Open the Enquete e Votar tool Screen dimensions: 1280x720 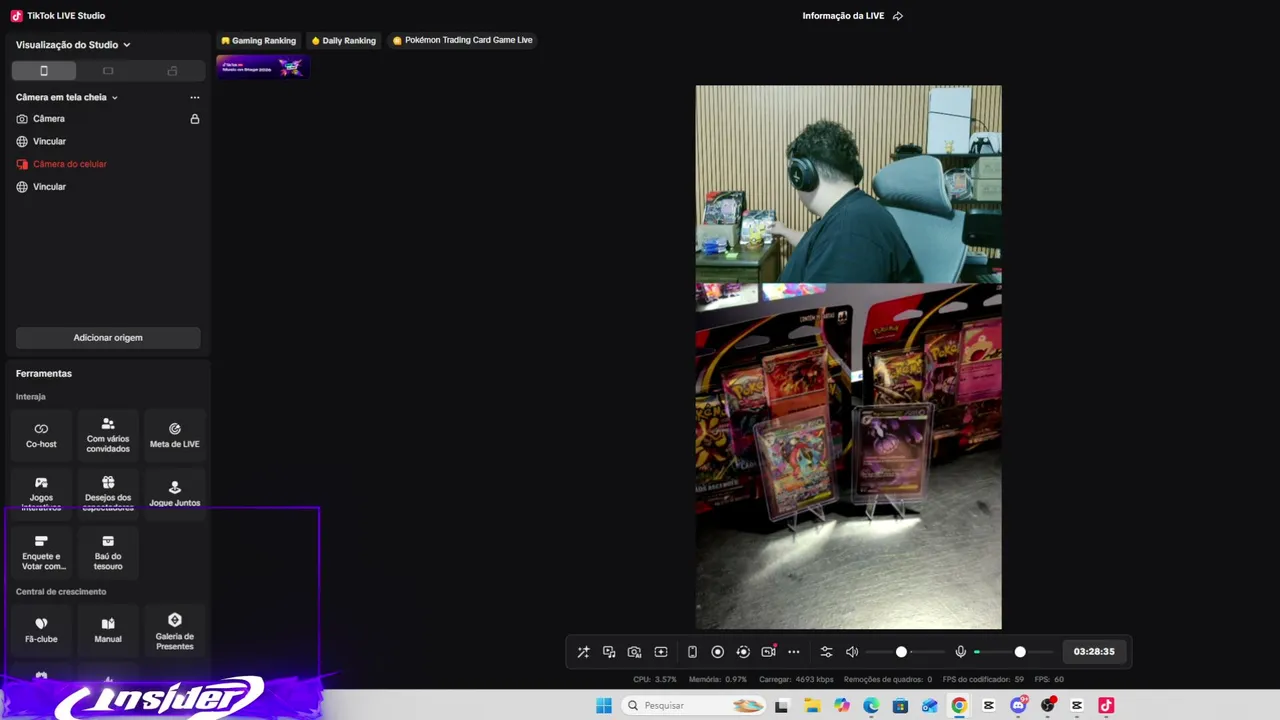pos(41,553)
